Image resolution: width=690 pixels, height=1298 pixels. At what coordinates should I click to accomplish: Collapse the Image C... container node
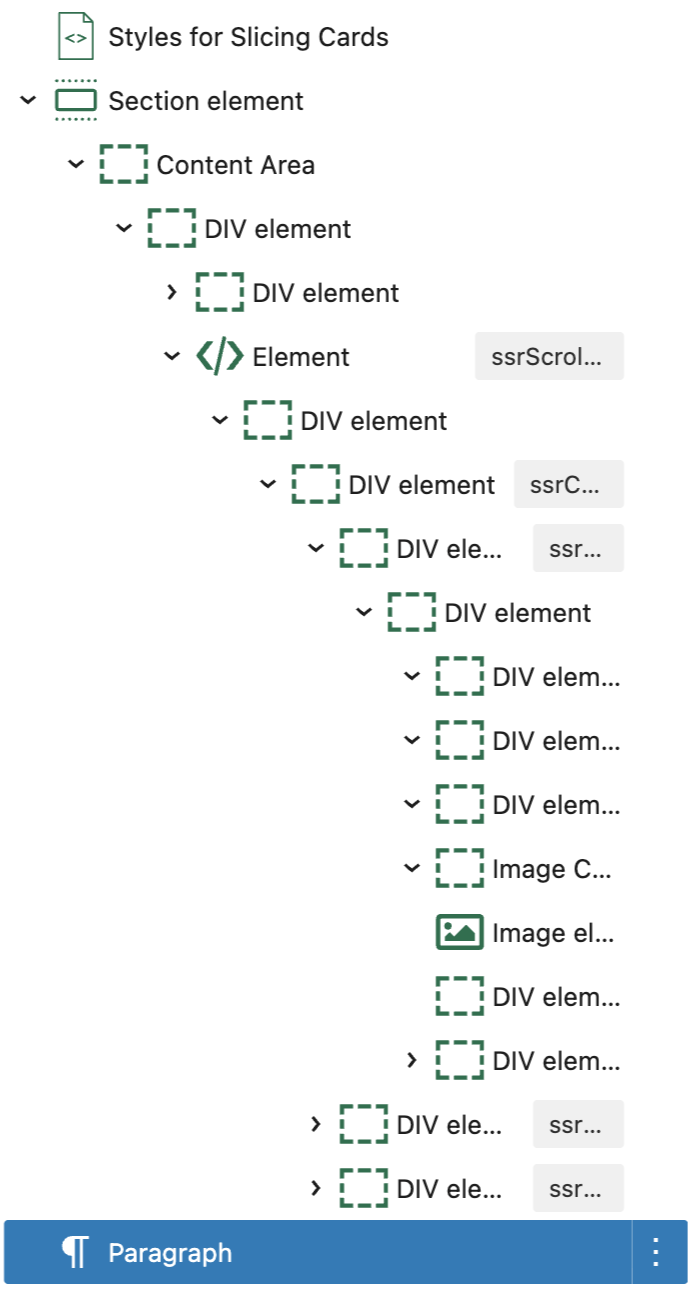[412, 869]
